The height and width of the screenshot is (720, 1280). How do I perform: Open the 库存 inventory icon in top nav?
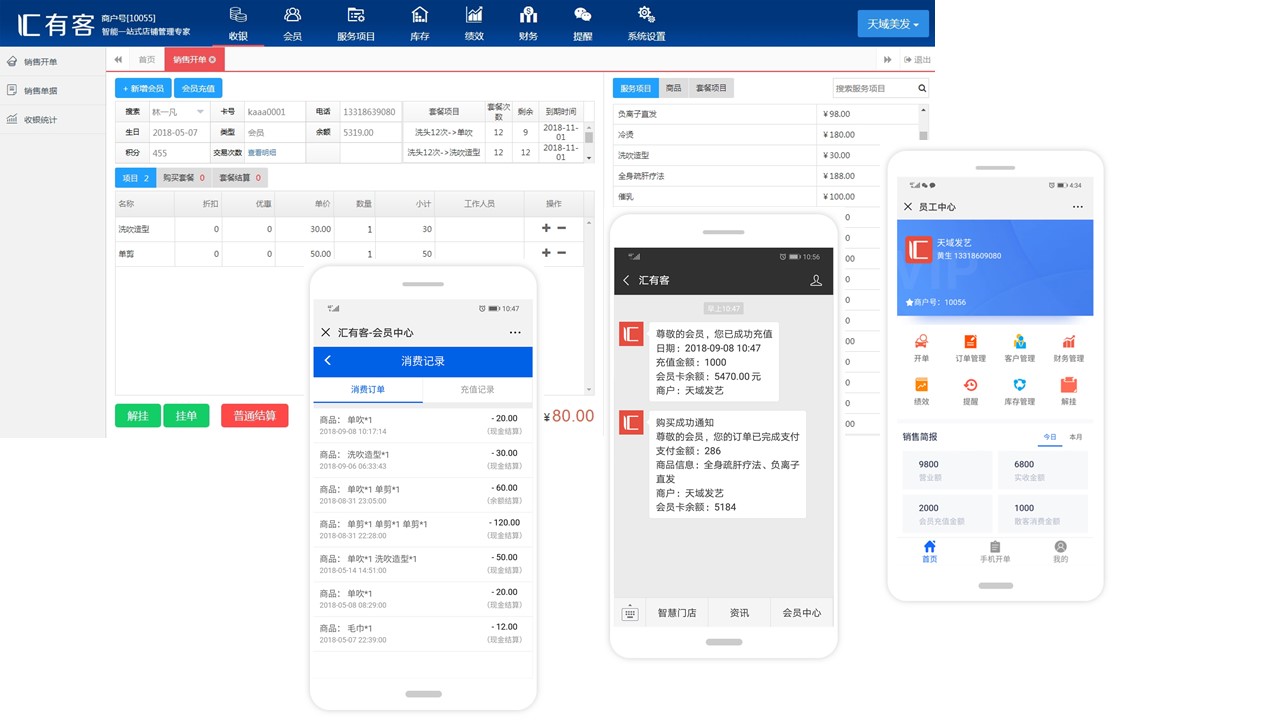click(x=420, y=15)
